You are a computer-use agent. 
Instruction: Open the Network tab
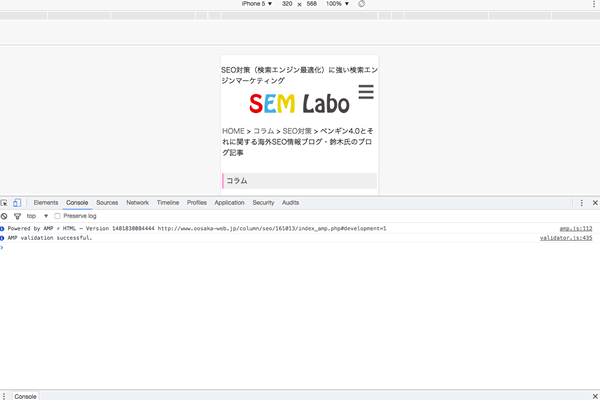[x=137, y=203]
